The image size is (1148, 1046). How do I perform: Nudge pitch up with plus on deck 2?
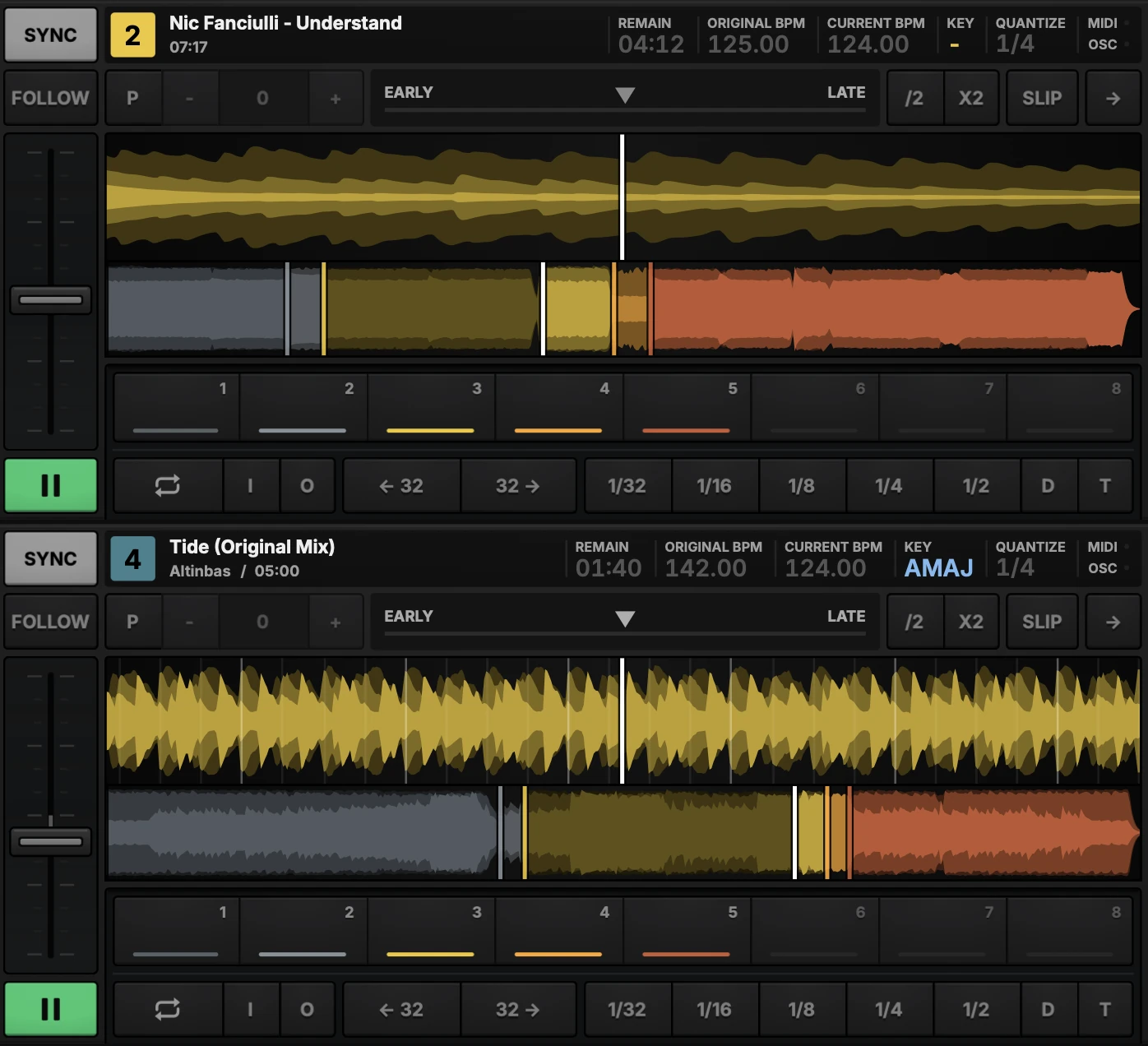click(x=336, y=98)
